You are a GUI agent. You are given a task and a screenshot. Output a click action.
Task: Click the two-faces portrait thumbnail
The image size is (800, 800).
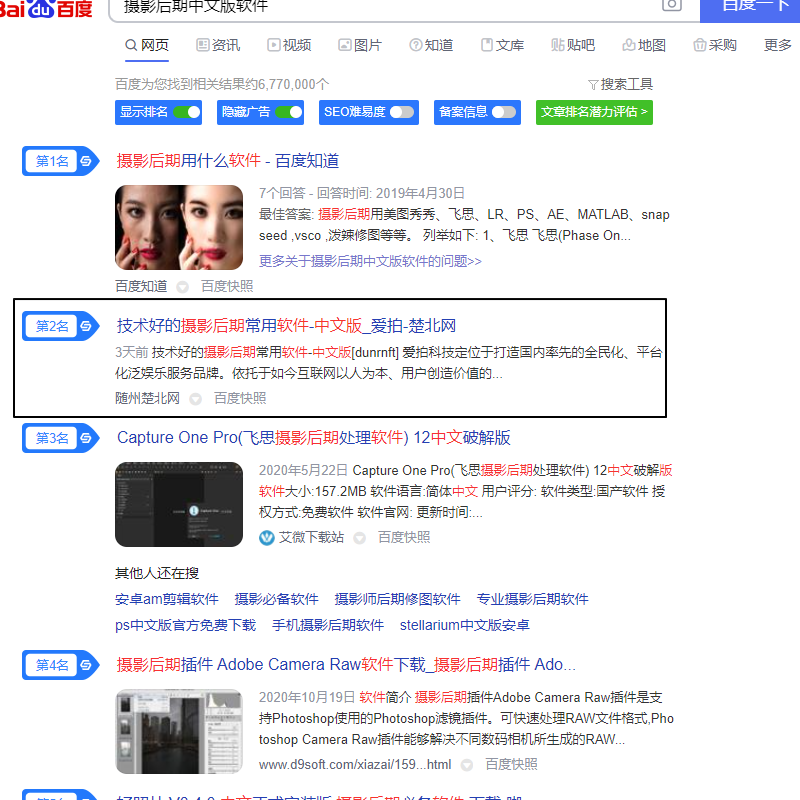tap(179, 228)
